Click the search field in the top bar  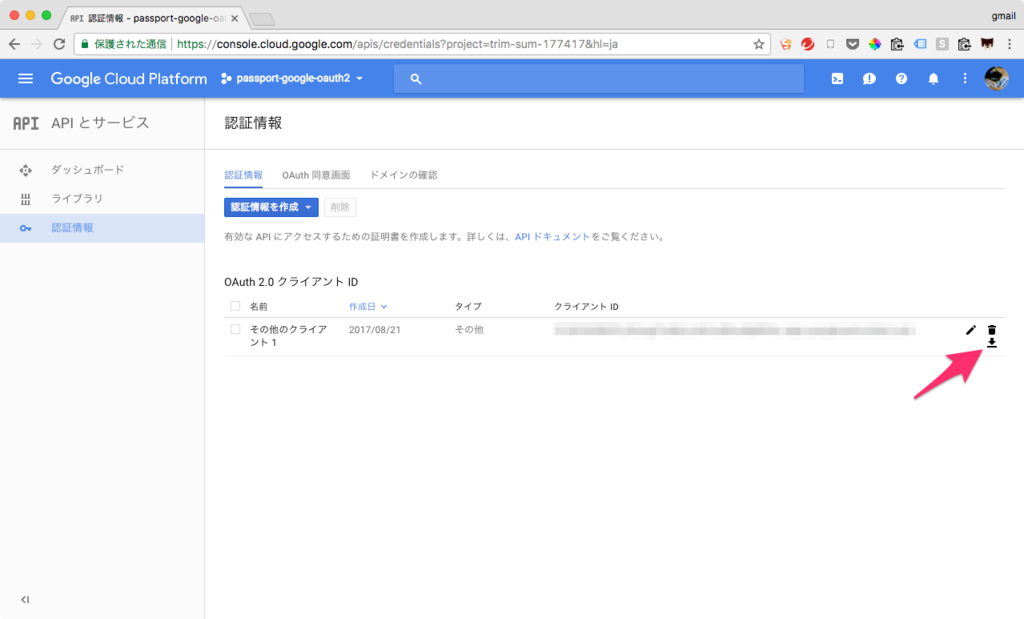[600, 78]
